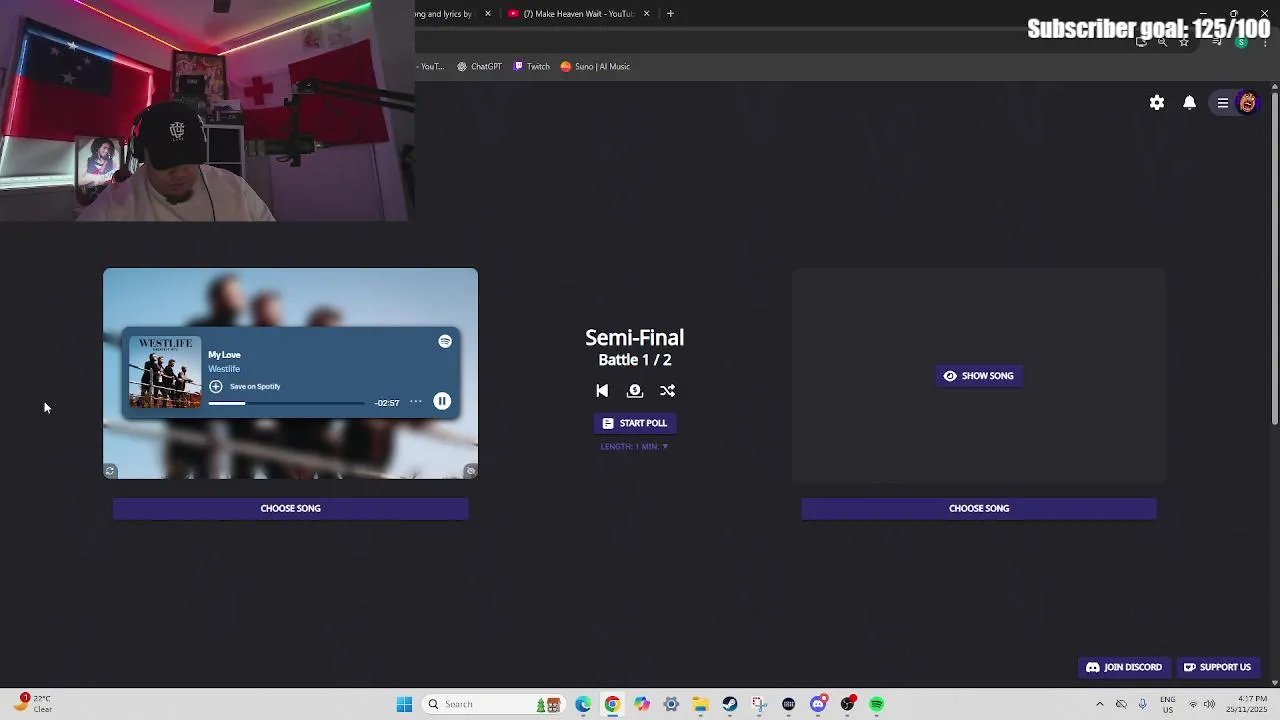Open the Spotify logo on player
This screenshot has width=1280, height=720.
445,341
